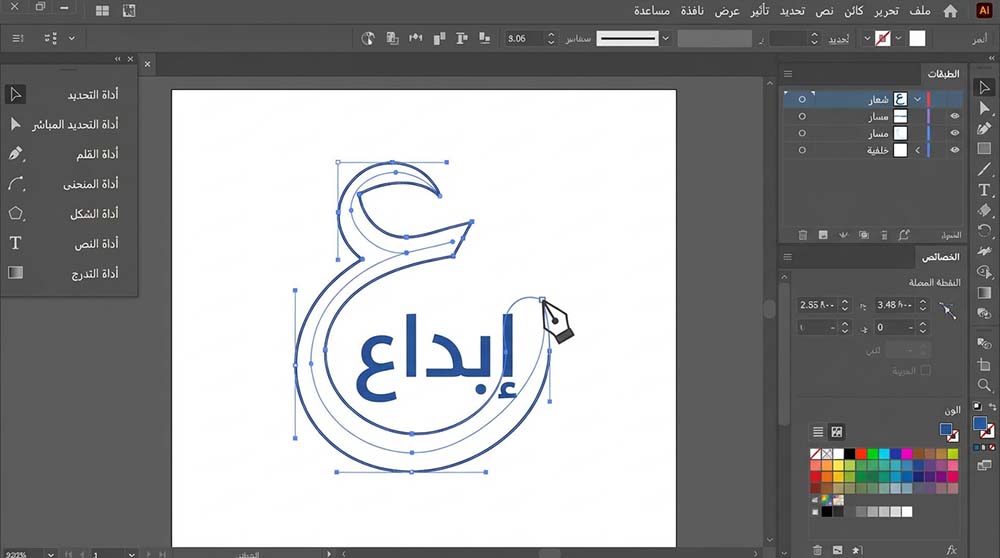Click the Selection arrow in the right toolbar
Screen dimensions: 1000x558
pyautogui.click(x=984, y=87)
